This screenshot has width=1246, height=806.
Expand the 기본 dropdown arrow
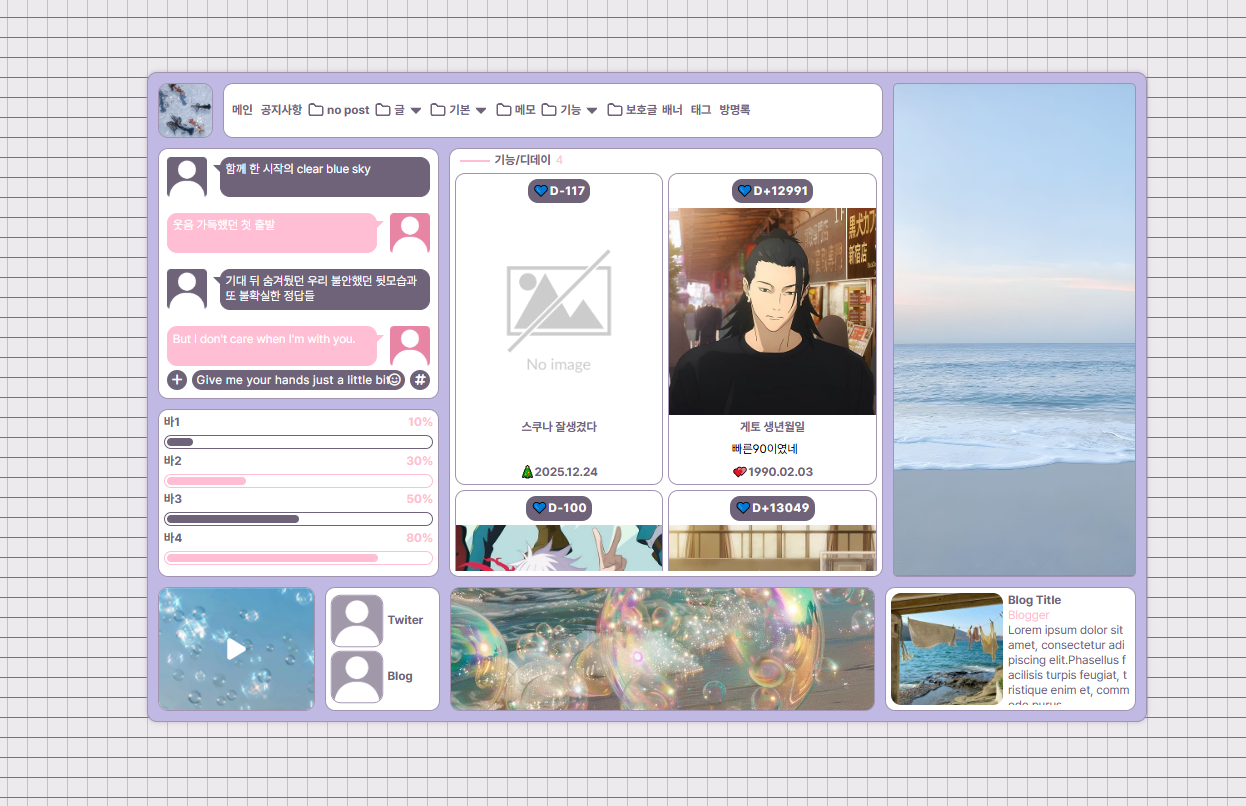481,111
